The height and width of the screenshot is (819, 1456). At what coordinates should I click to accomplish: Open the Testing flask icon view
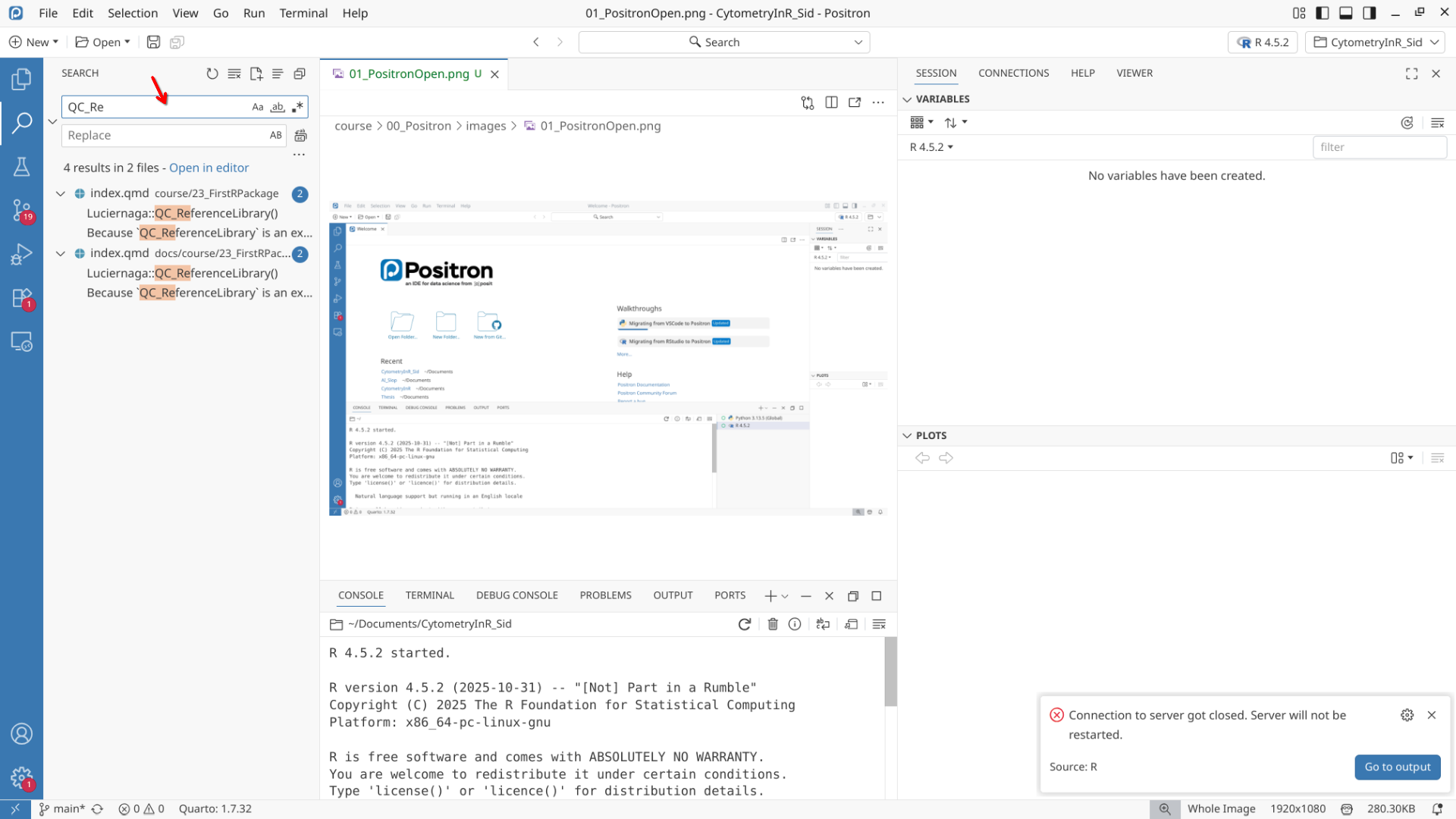coord(21,166)
